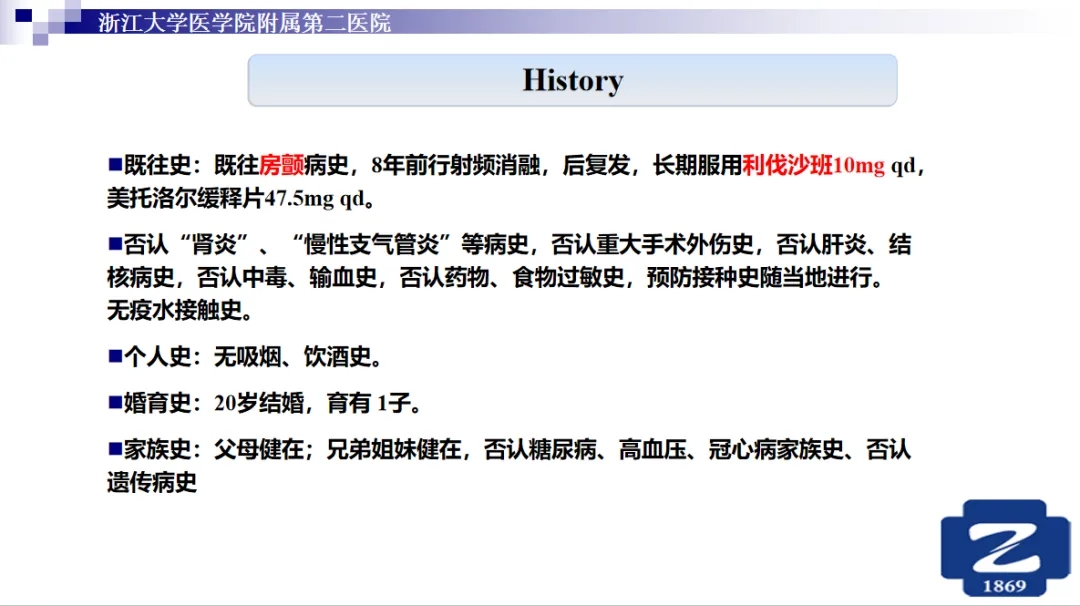The height and width of the screenshot is (606, 1080).
Task: Select the "History" title box
Action: [572, 80]
